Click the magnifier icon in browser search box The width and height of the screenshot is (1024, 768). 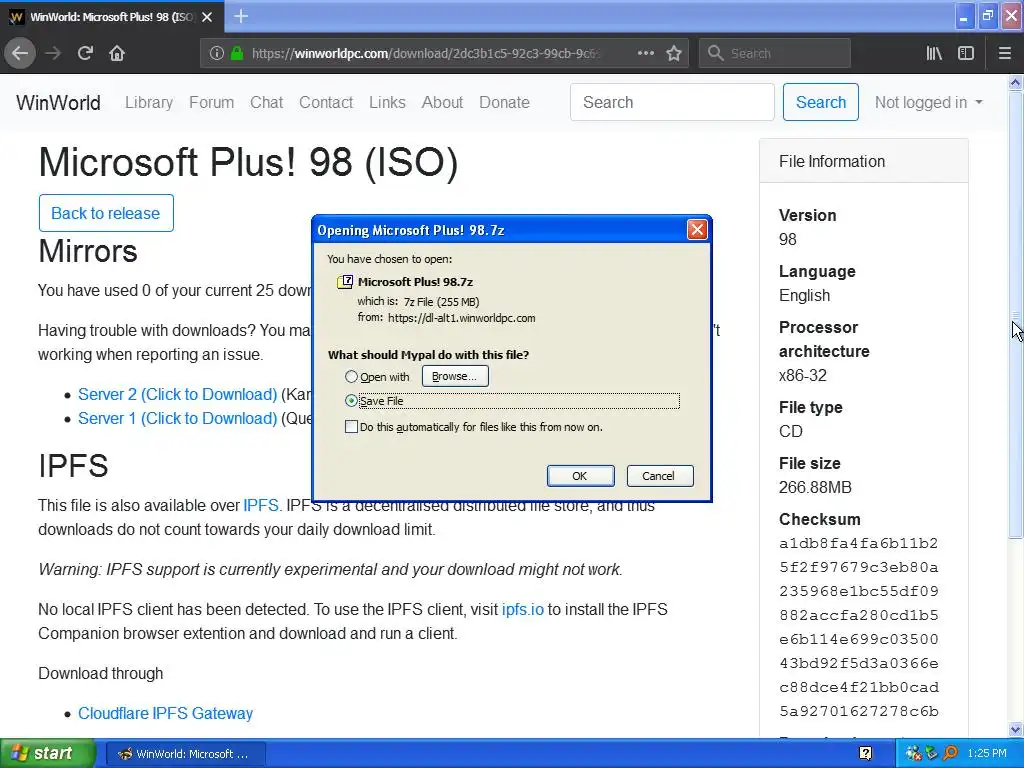click(716, 53)
